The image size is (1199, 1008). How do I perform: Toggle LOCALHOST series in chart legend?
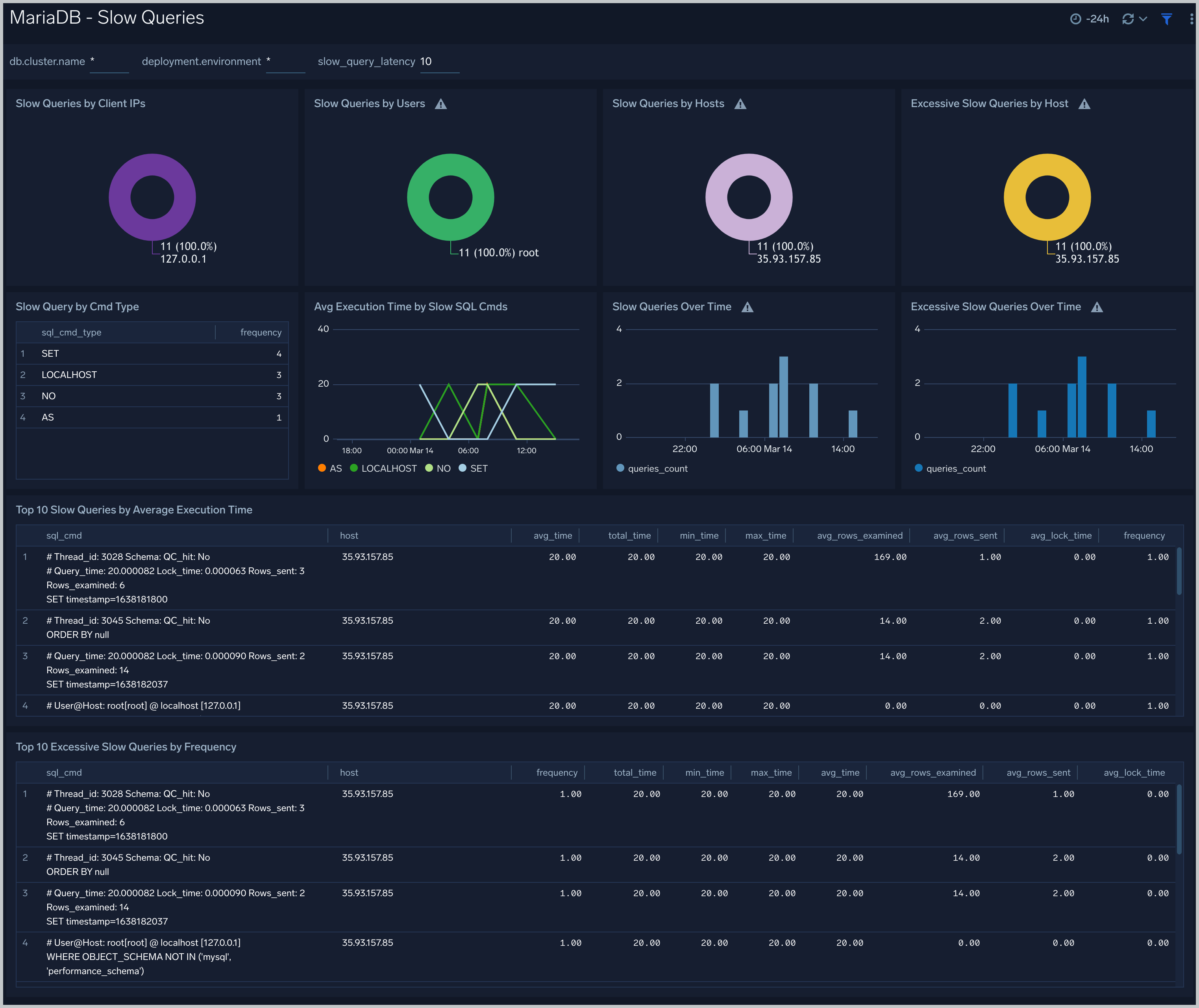click(383, 469)
